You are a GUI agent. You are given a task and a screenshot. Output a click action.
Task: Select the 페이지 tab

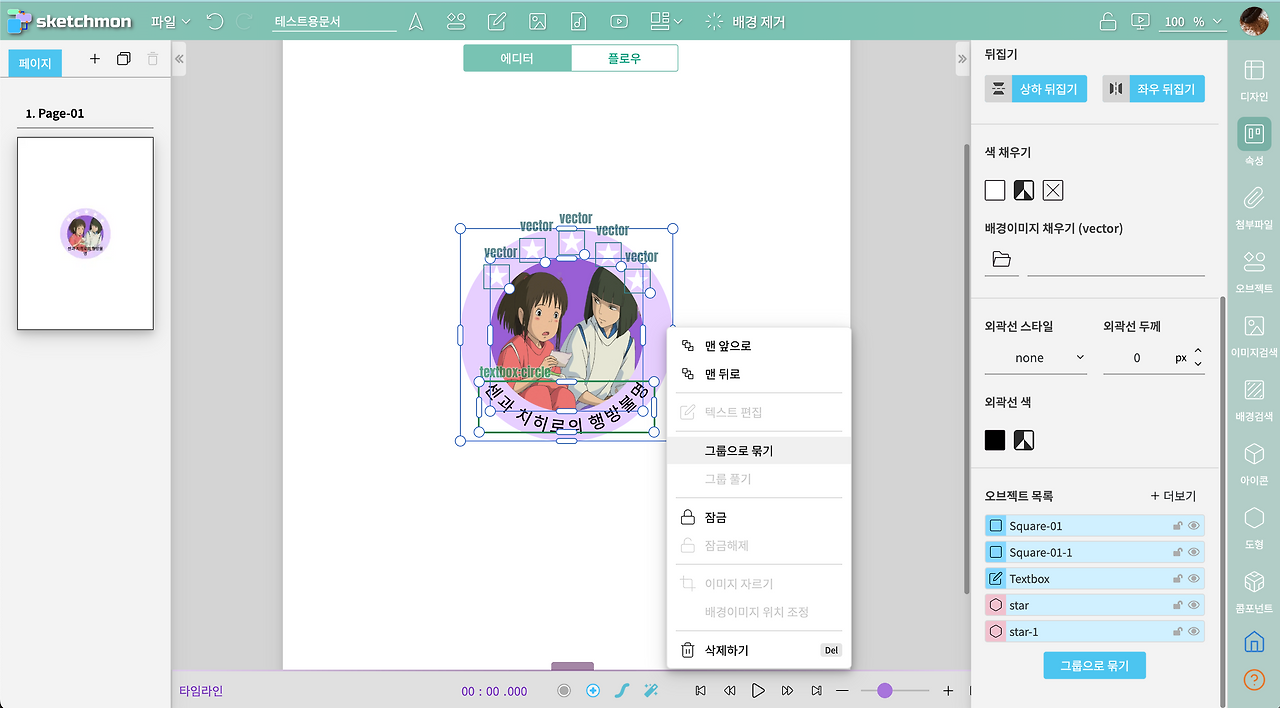[x=35, y=62]
